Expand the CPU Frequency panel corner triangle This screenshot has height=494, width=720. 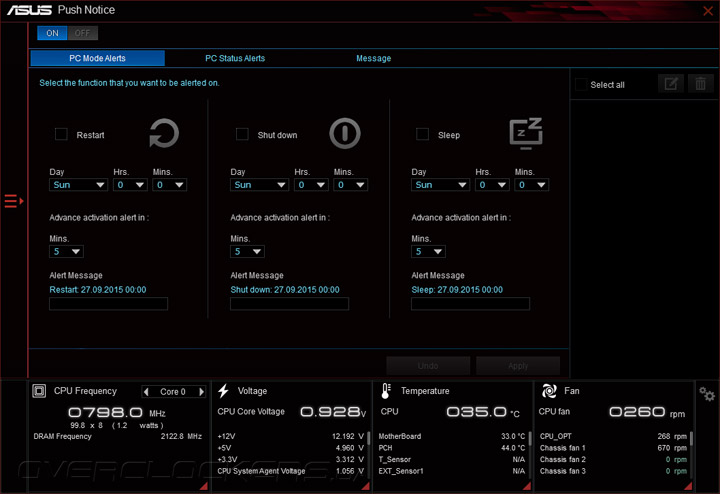click(204, 486)
